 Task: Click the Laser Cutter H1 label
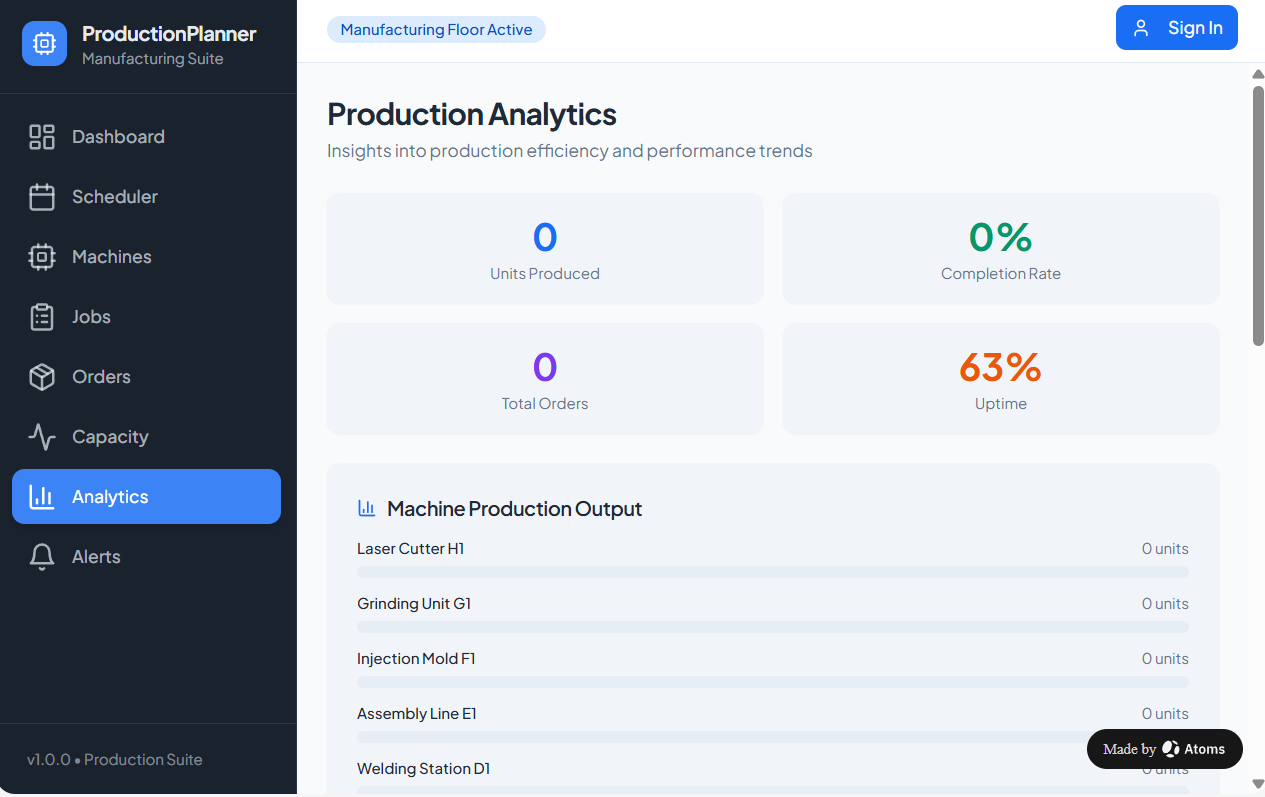click(x=410, y=549)
